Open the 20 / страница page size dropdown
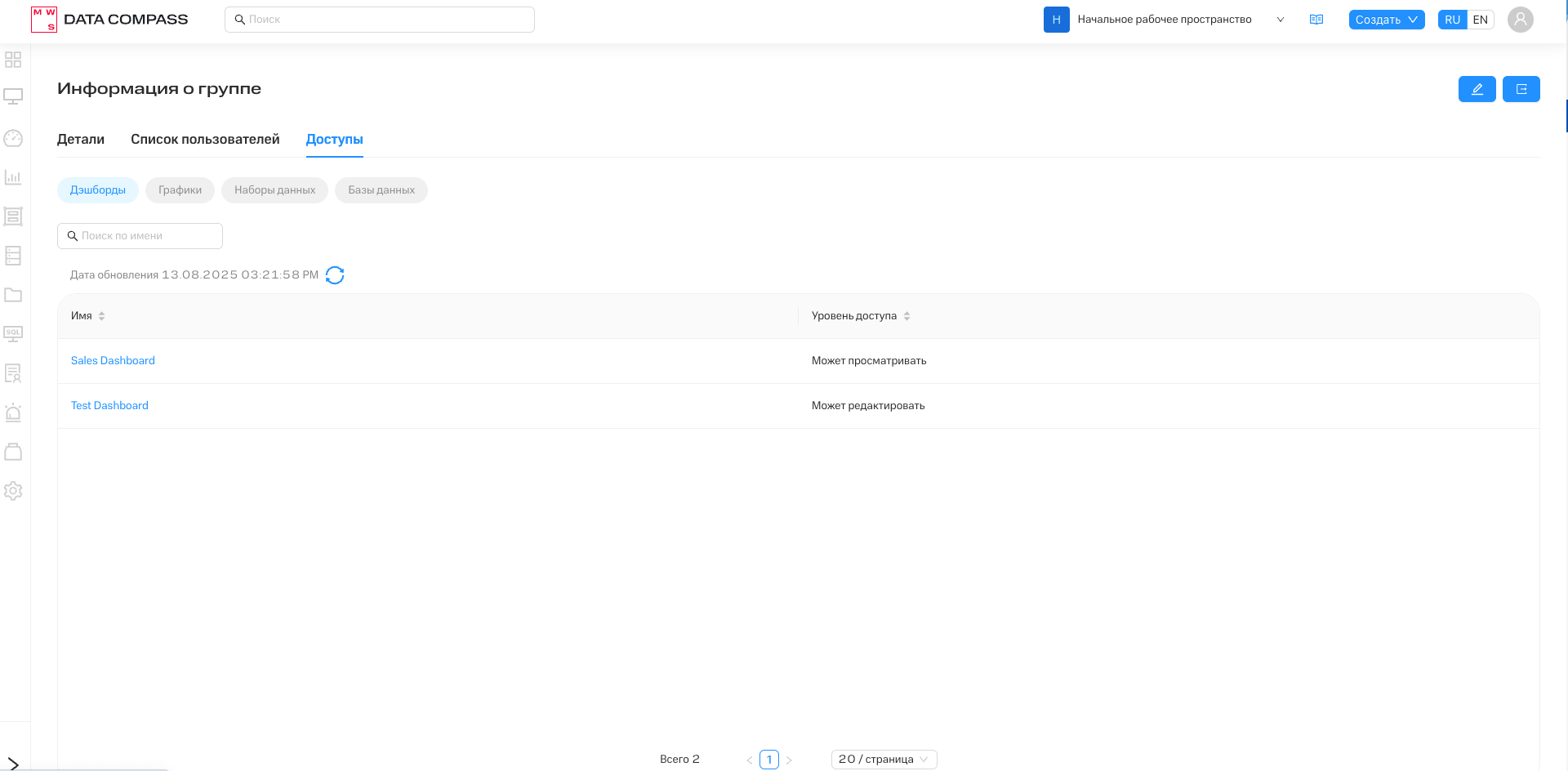 pyautogui.click(x=883, y=760)
